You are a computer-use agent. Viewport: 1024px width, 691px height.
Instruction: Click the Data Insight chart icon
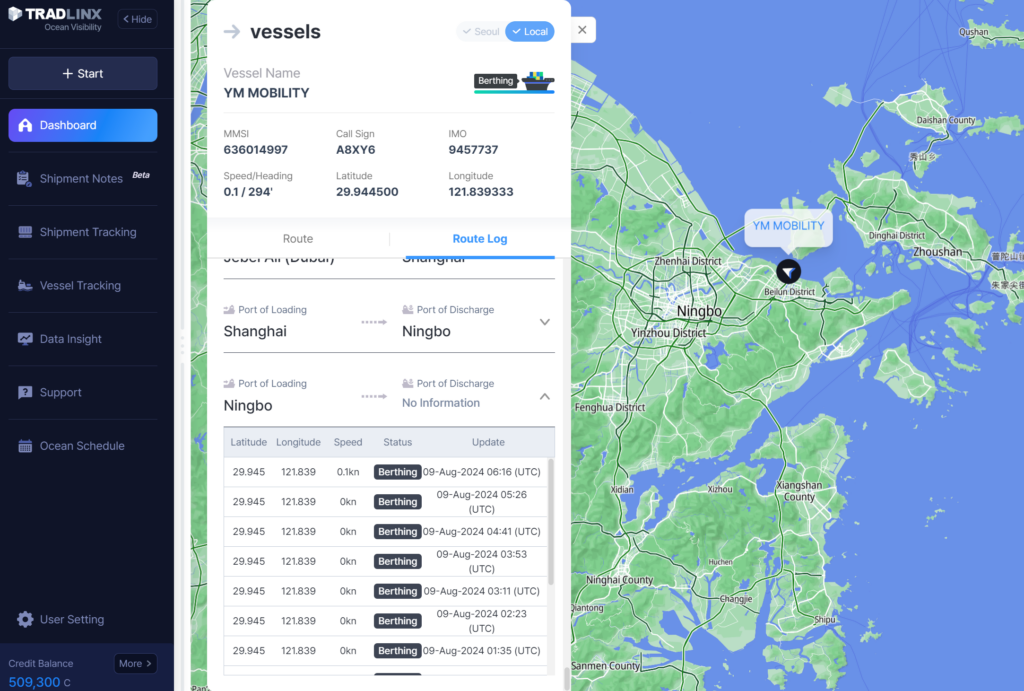[25, 339]
